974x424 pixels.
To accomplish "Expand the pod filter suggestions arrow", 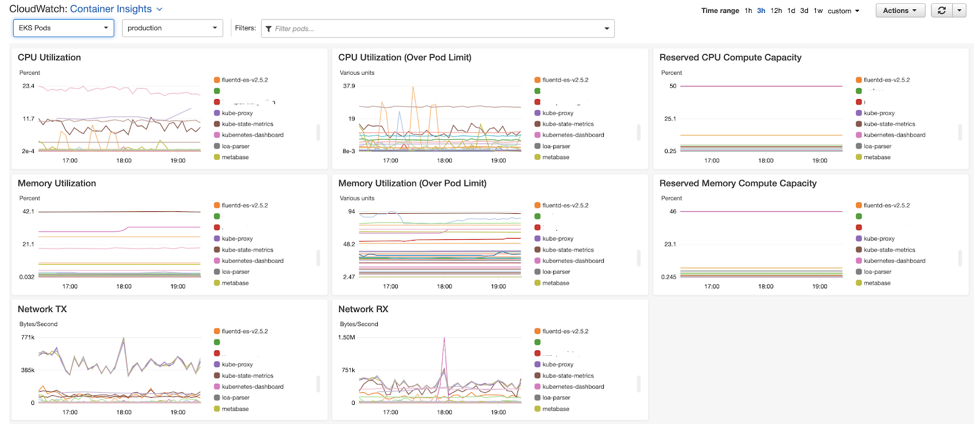I will tap(607, 29).
